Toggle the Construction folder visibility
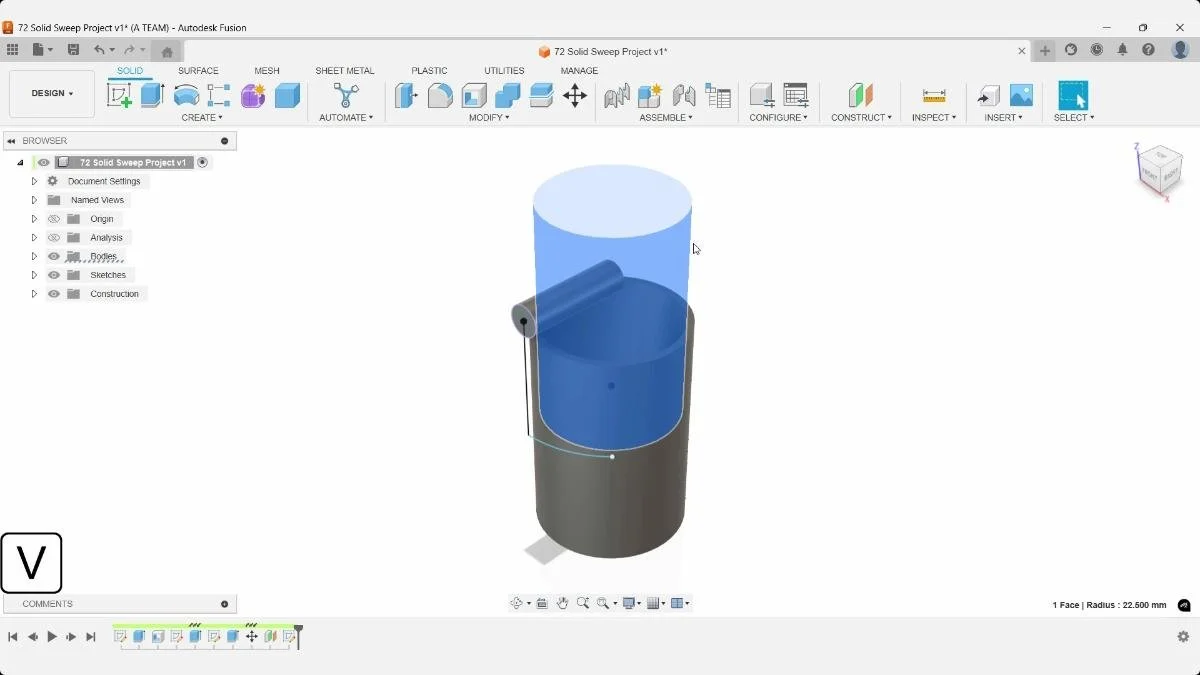Viewport: 1200px width, 675px height. pos(54,294)
